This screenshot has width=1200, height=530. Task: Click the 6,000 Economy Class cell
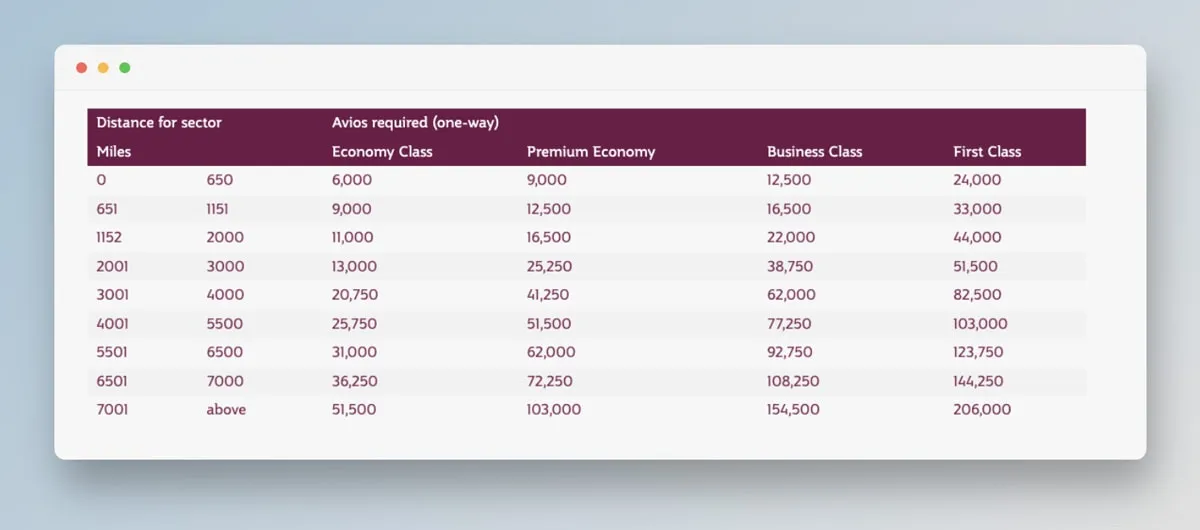352,180
